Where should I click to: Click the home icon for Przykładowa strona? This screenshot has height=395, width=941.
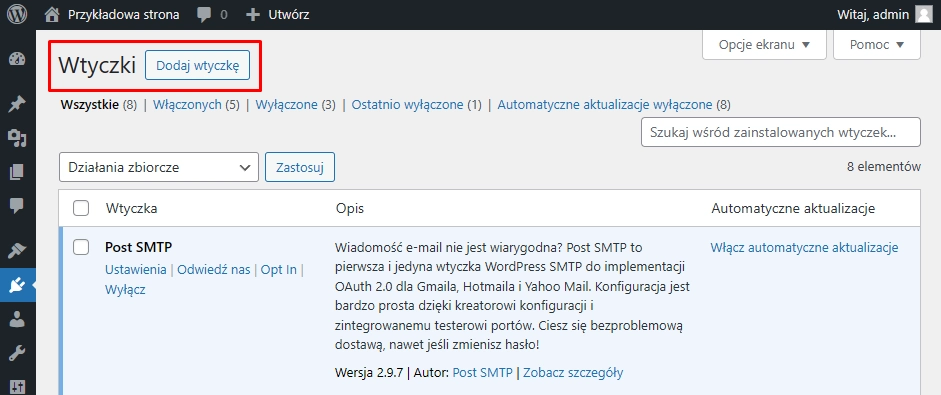[x=53, y=14]
